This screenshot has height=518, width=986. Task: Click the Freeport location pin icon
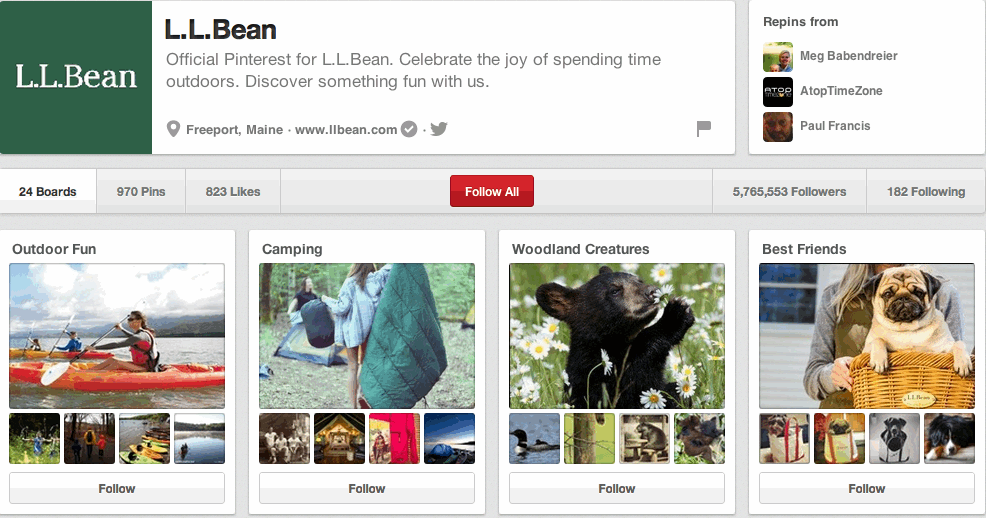click(173, 129)
